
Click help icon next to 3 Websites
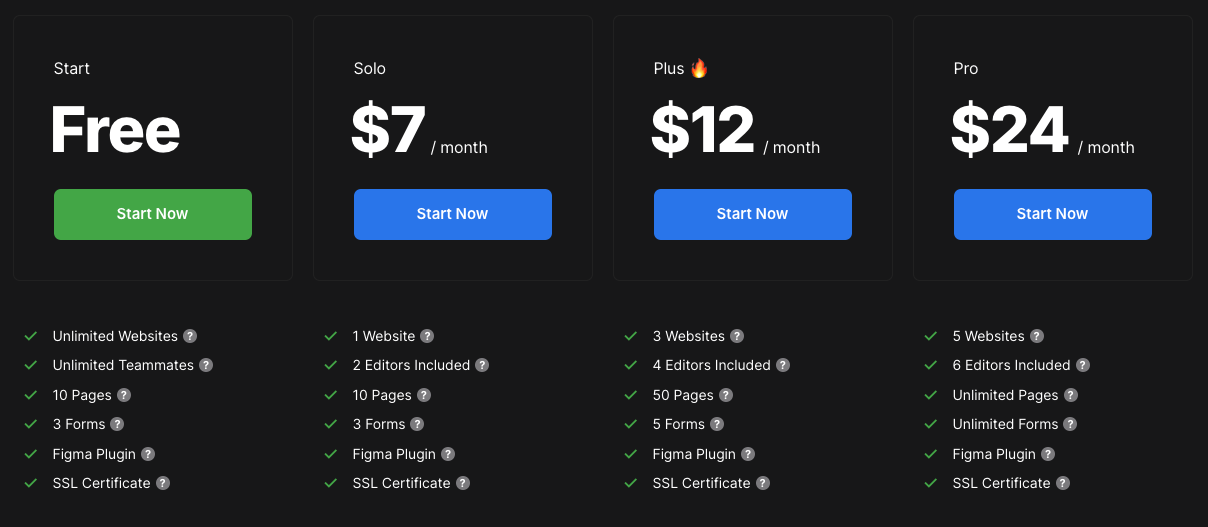[x=737, y=337]
